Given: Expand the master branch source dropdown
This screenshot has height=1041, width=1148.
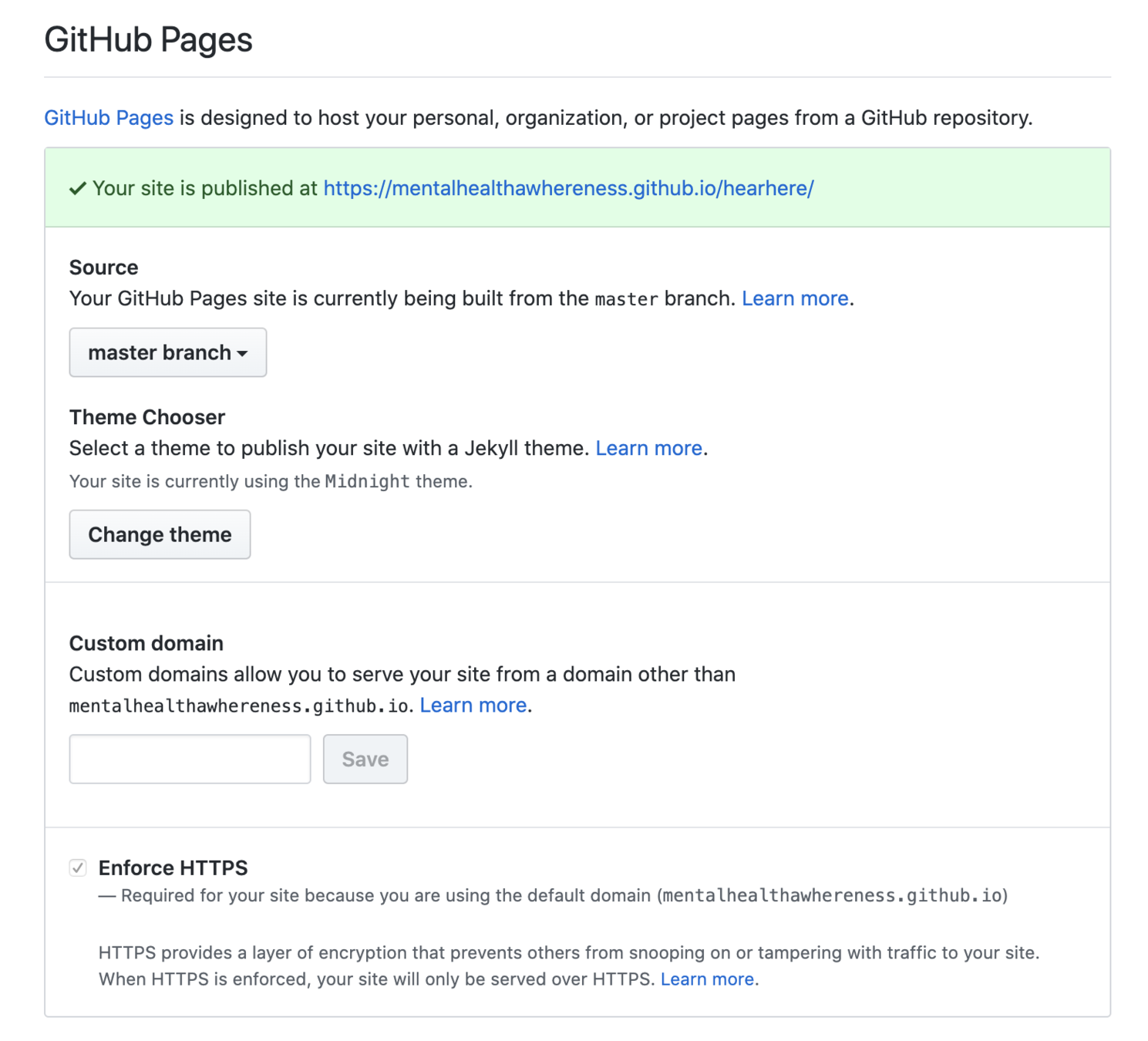Looking at the screenshot, I should (x=168, y=352).
